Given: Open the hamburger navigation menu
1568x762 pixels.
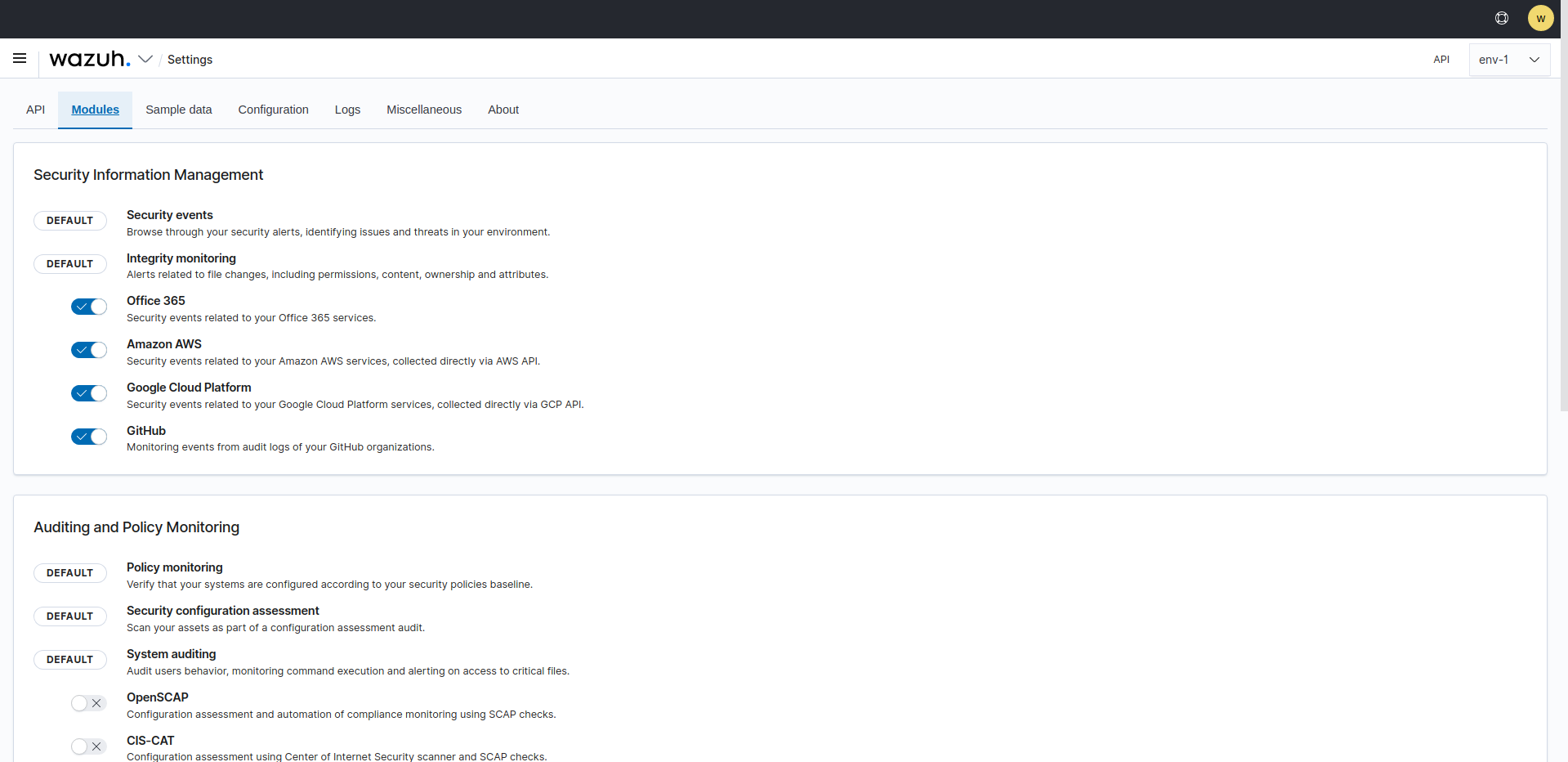Looking at the screenshot, I should click(x=20, y=59).
